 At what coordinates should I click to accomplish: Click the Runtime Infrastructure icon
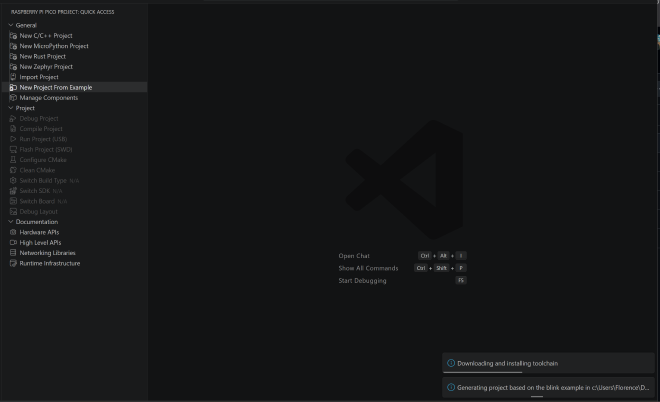click(x=13, y=264)
